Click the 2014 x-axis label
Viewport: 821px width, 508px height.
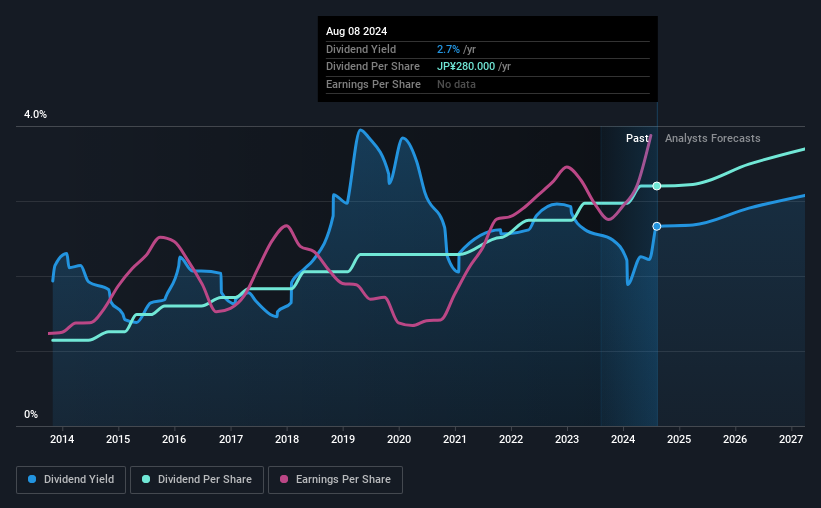coord(62,439)
